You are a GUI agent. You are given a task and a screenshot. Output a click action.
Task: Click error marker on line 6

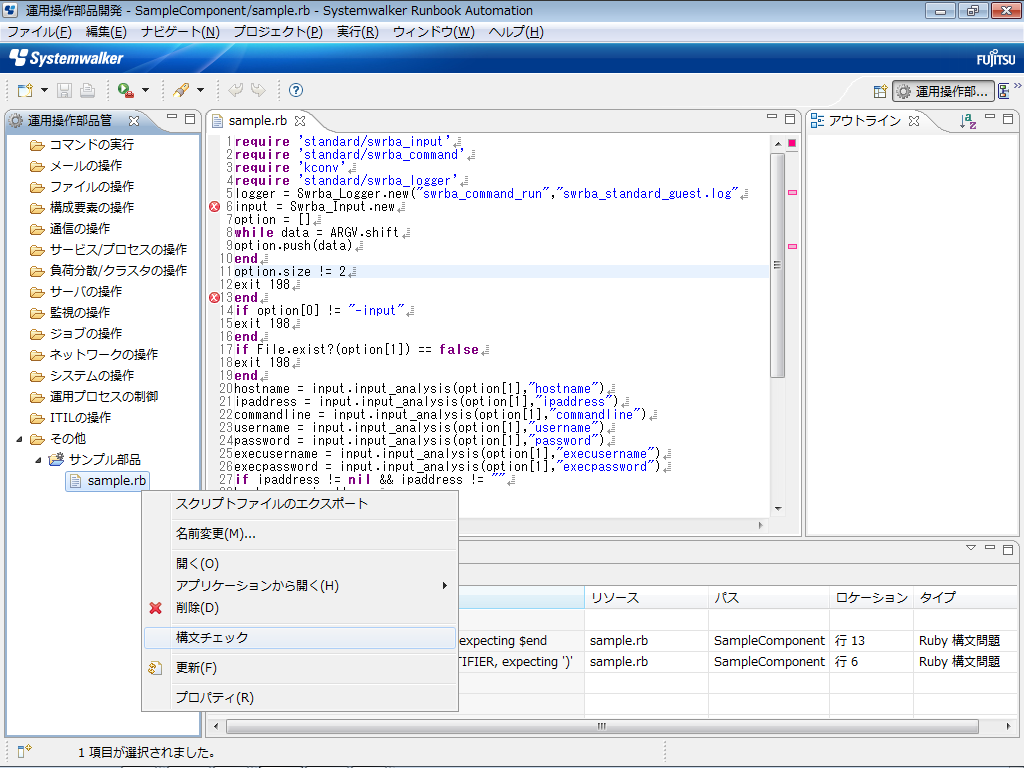214,207
